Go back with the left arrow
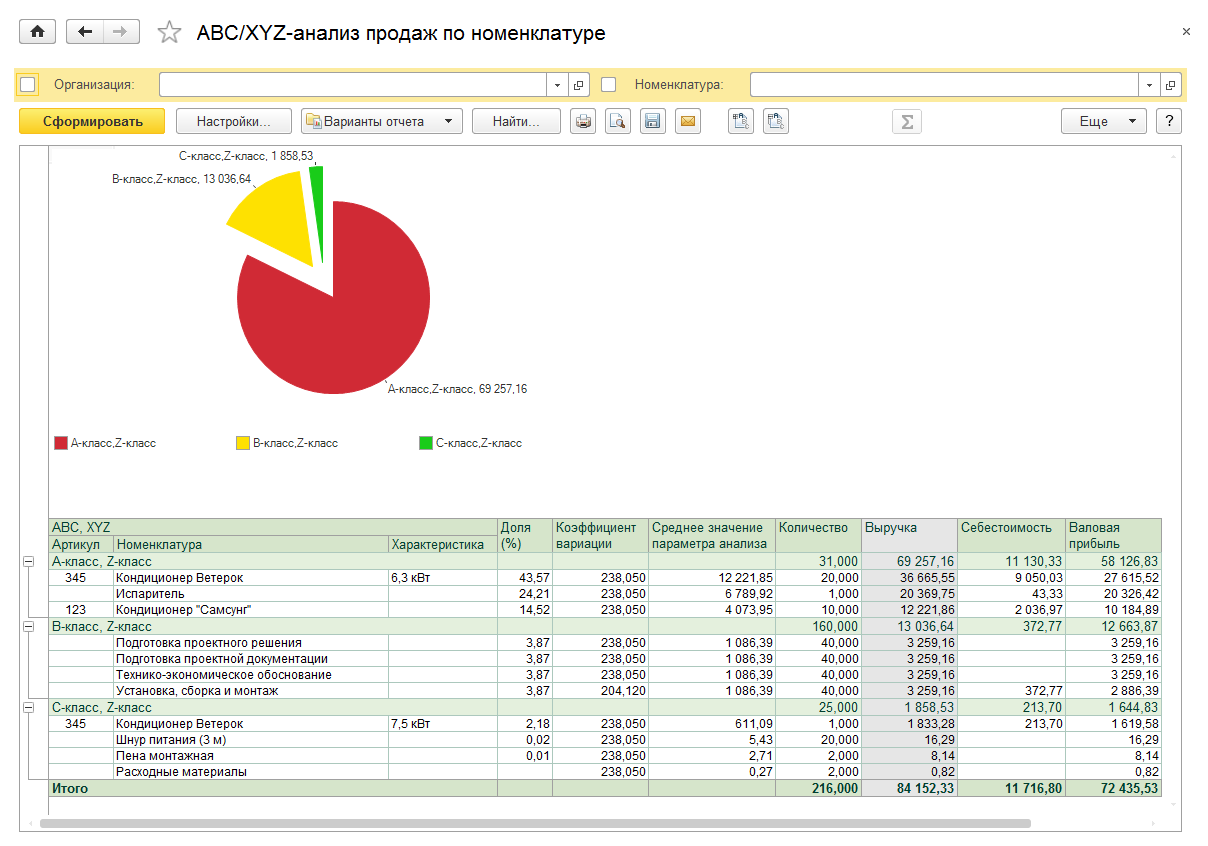1208x846 pixels. tap(84, 32)
